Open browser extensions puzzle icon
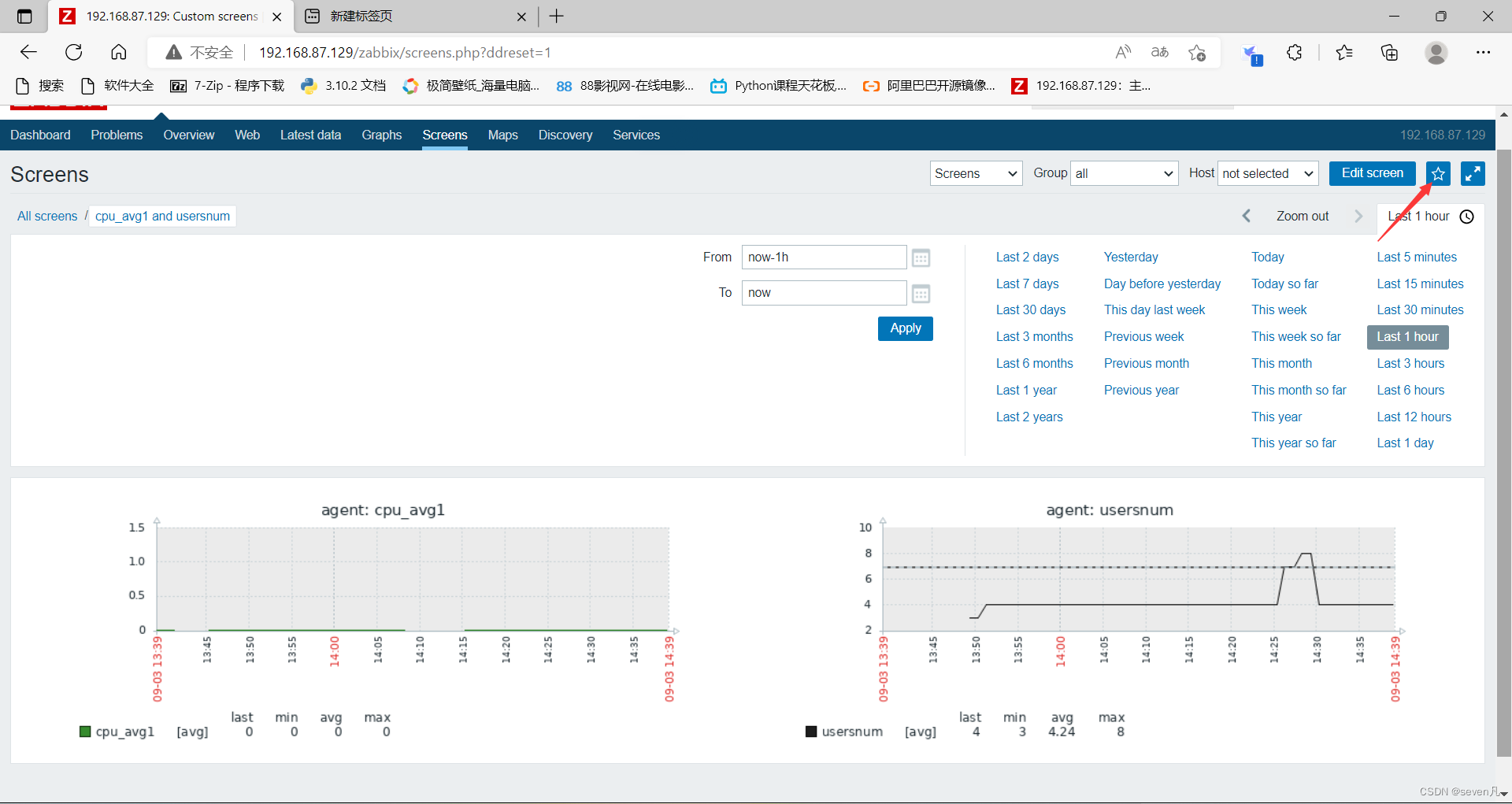This screenshot has height=804, width=1512. point(1294,53)
